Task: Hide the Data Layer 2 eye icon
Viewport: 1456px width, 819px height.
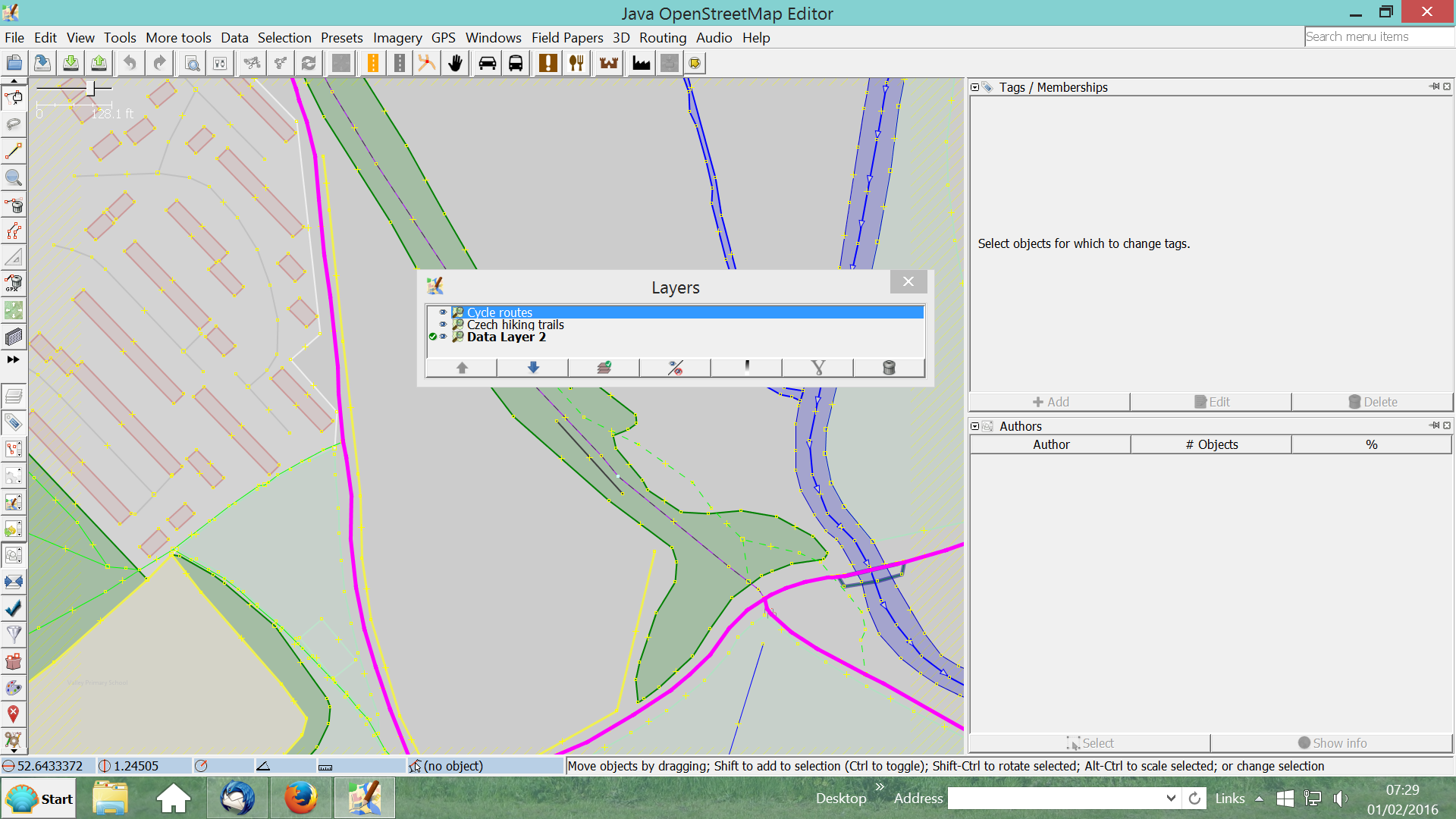Action: pyautogui.click(x=443, y=337)
